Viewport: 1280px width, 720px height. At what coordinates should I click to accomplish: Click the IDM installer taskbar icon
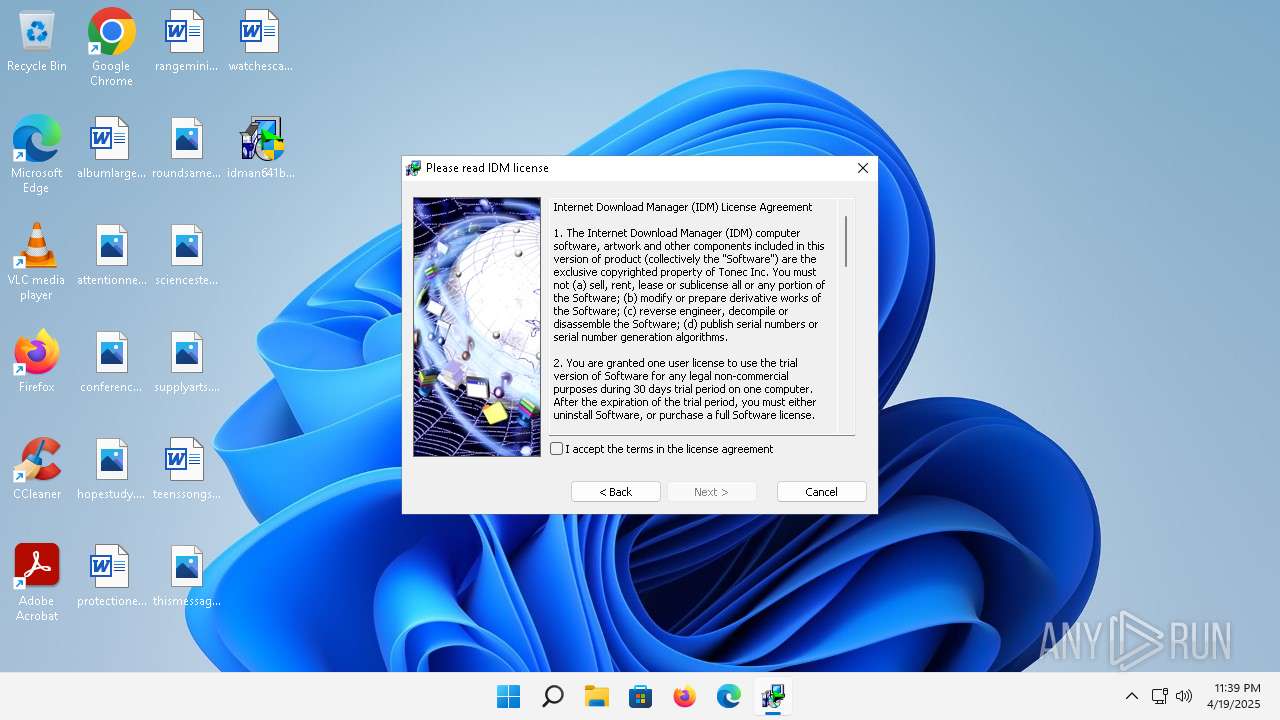772,696
